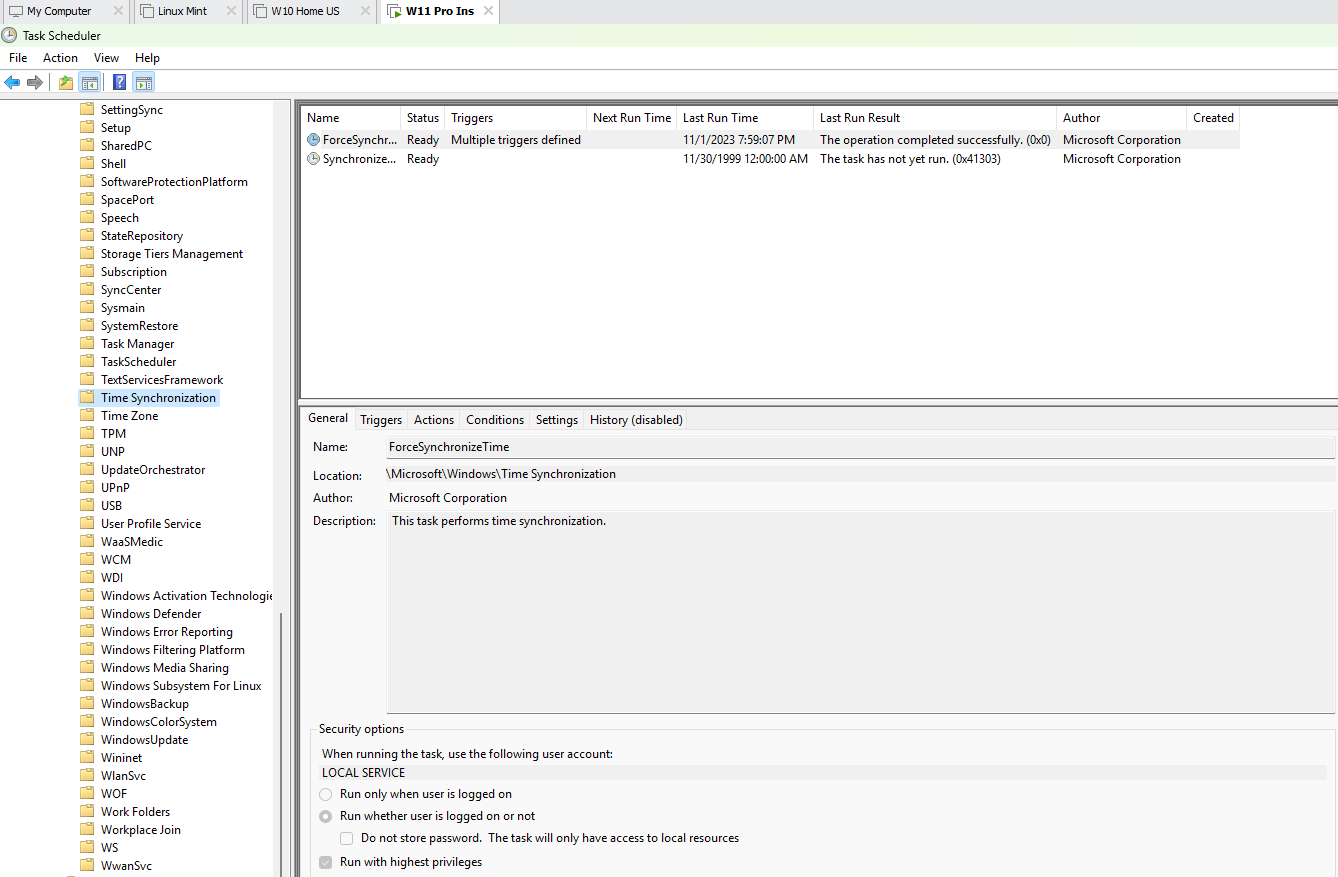Select the Time Zone tree folder
Image resolution: width=1338 pixels, height=877 pixels.
[129, 416]
